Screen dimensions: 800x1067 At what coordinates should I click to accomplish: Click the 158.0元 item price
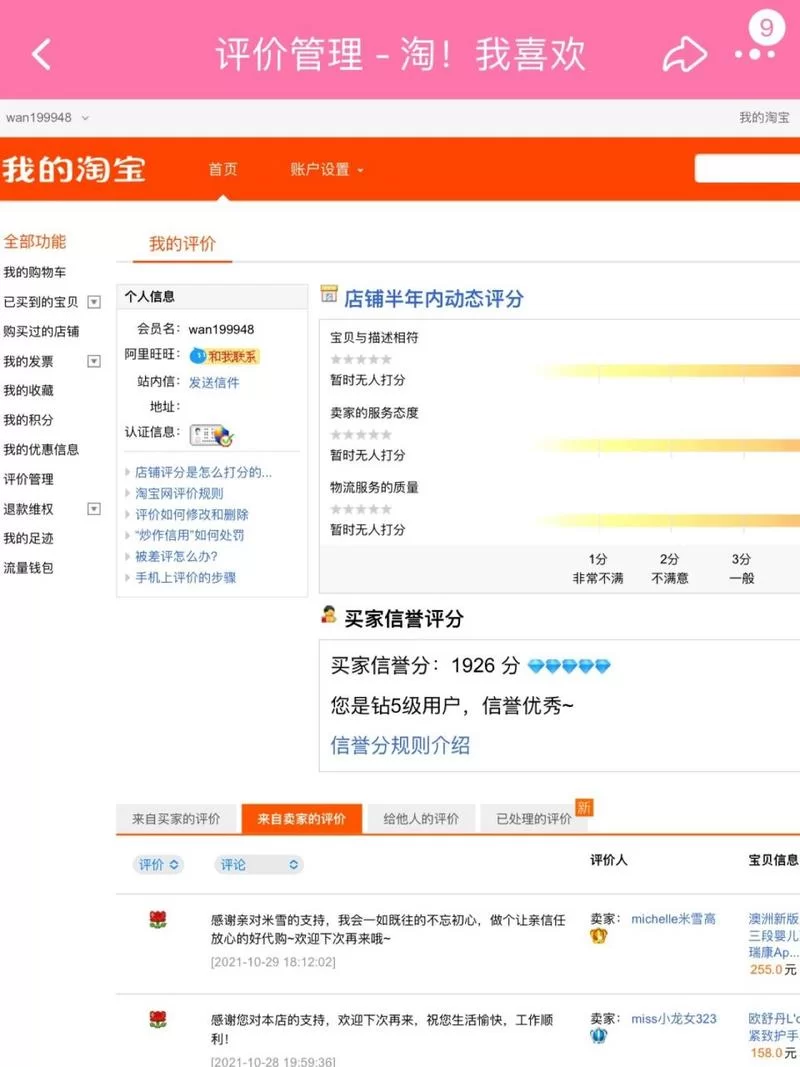point(773,1053)
